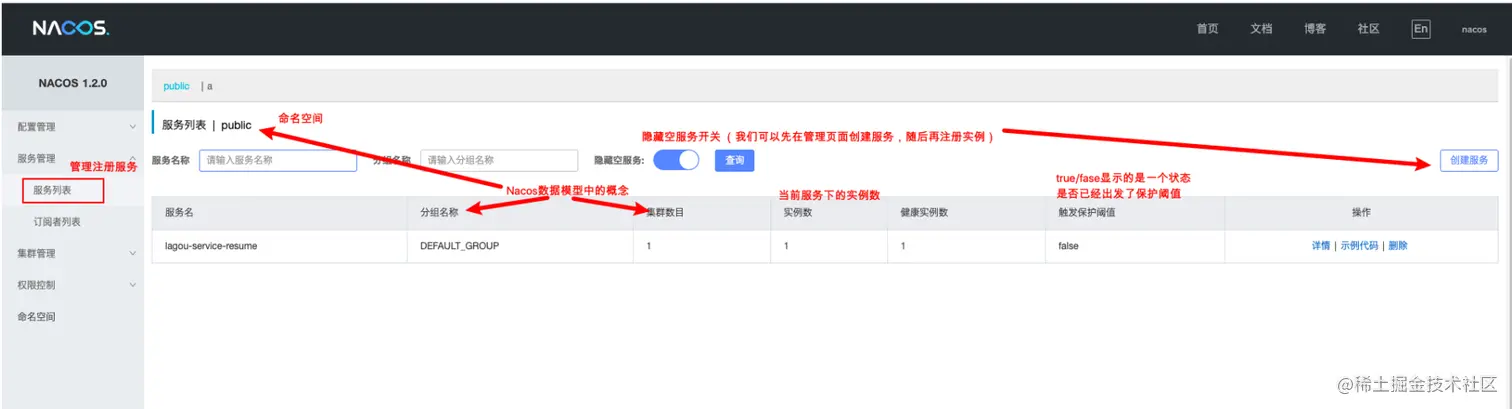1512x409 pixels.
Task: Open 博客 in the top navigation
Action: pyautogui.click(x=1315, y=29)
